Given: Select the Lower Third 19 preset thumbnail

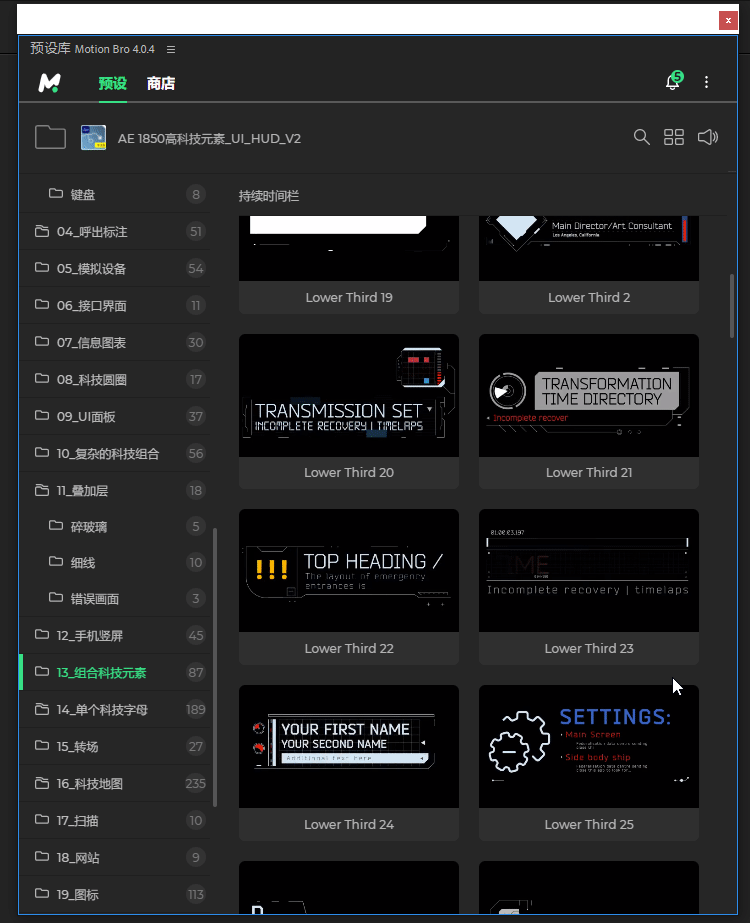Looking at the screenshot, I should point(349,248).
